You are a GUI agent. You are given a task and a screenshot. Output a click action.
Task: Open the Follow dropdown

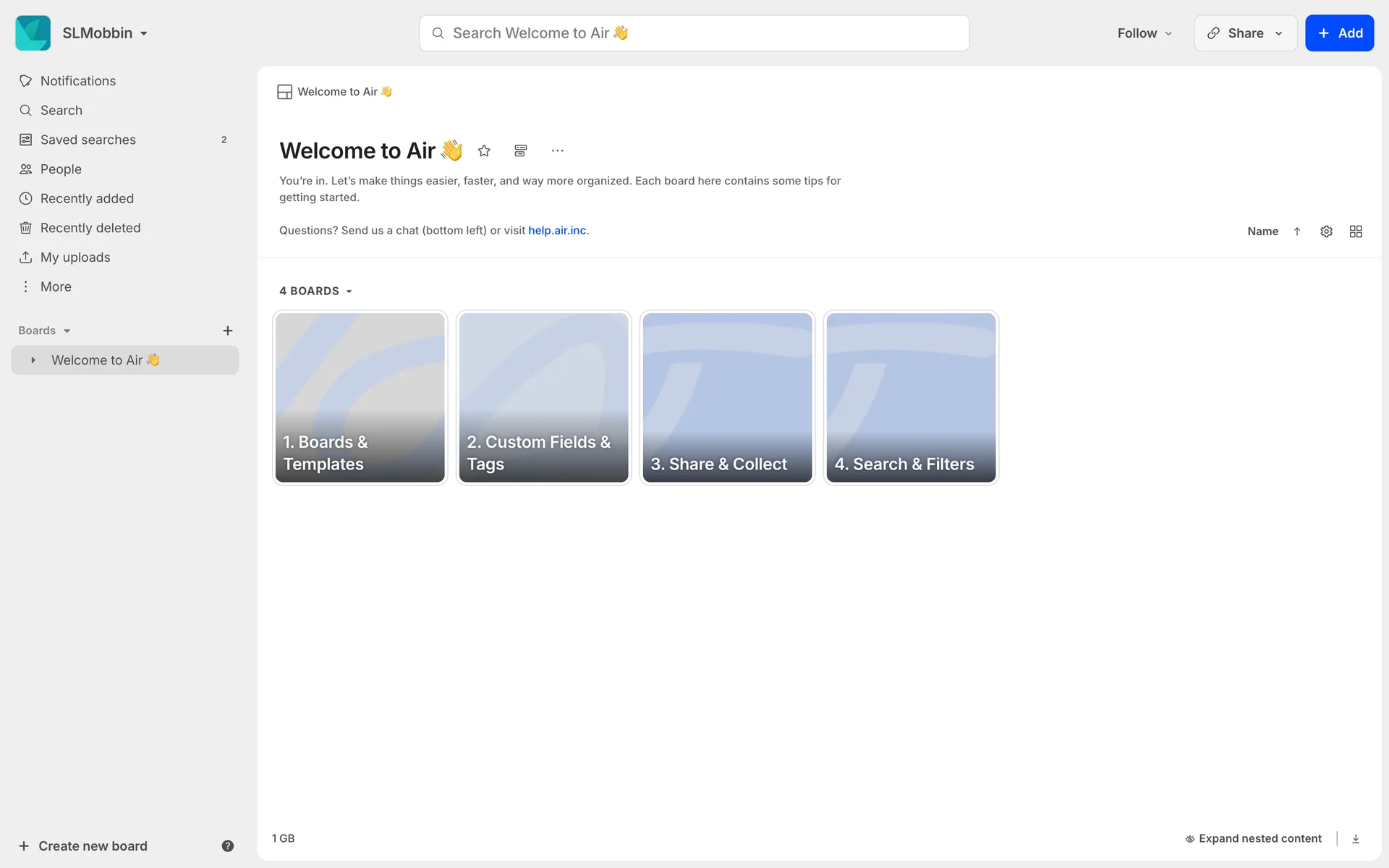1144,33
